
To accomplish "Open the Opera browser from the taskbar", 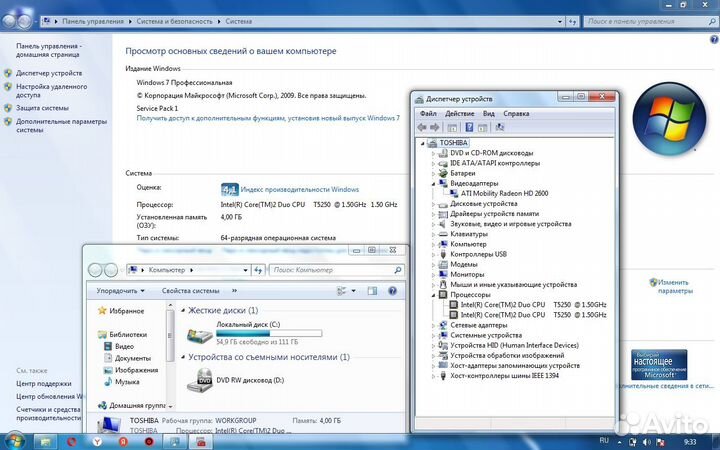I will [72, 442].
